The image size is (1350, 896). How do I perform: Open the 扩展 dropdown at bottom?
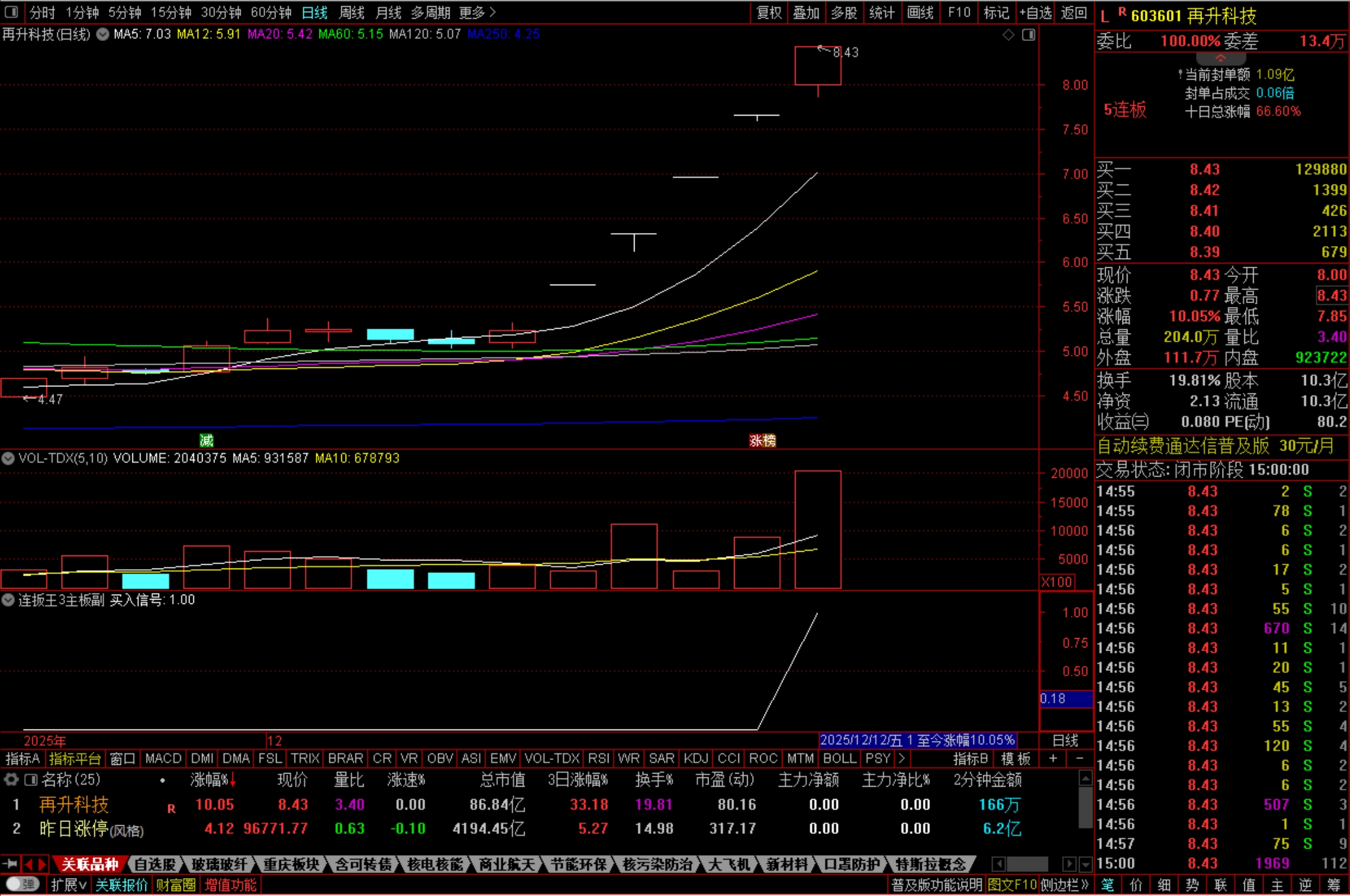pos(68,885)
